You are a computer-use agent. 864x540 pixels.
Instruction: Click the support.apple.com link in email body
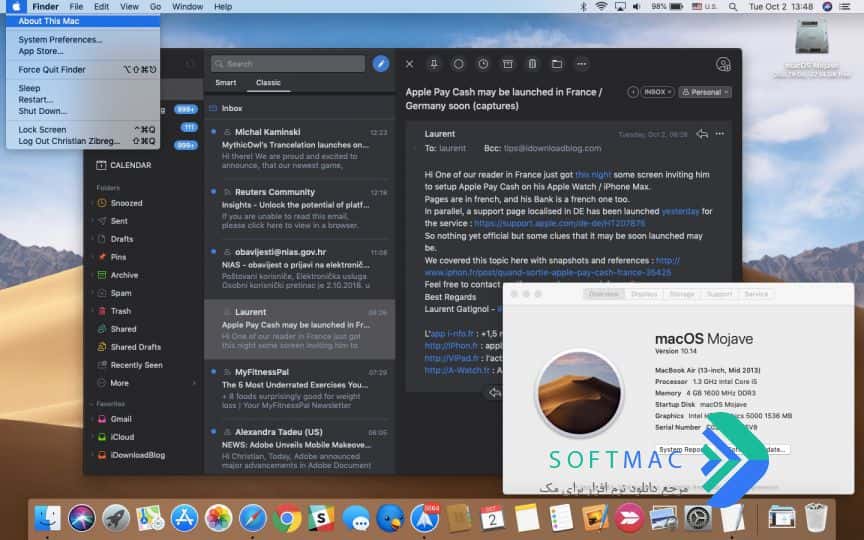tap(559, 223)
